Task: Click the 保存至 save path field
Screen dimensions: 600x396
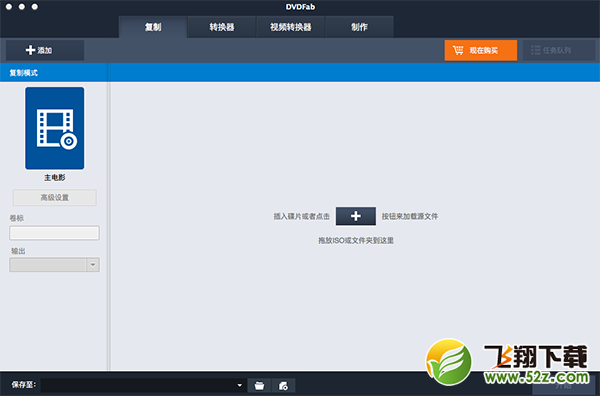Action: pos(143,385)
